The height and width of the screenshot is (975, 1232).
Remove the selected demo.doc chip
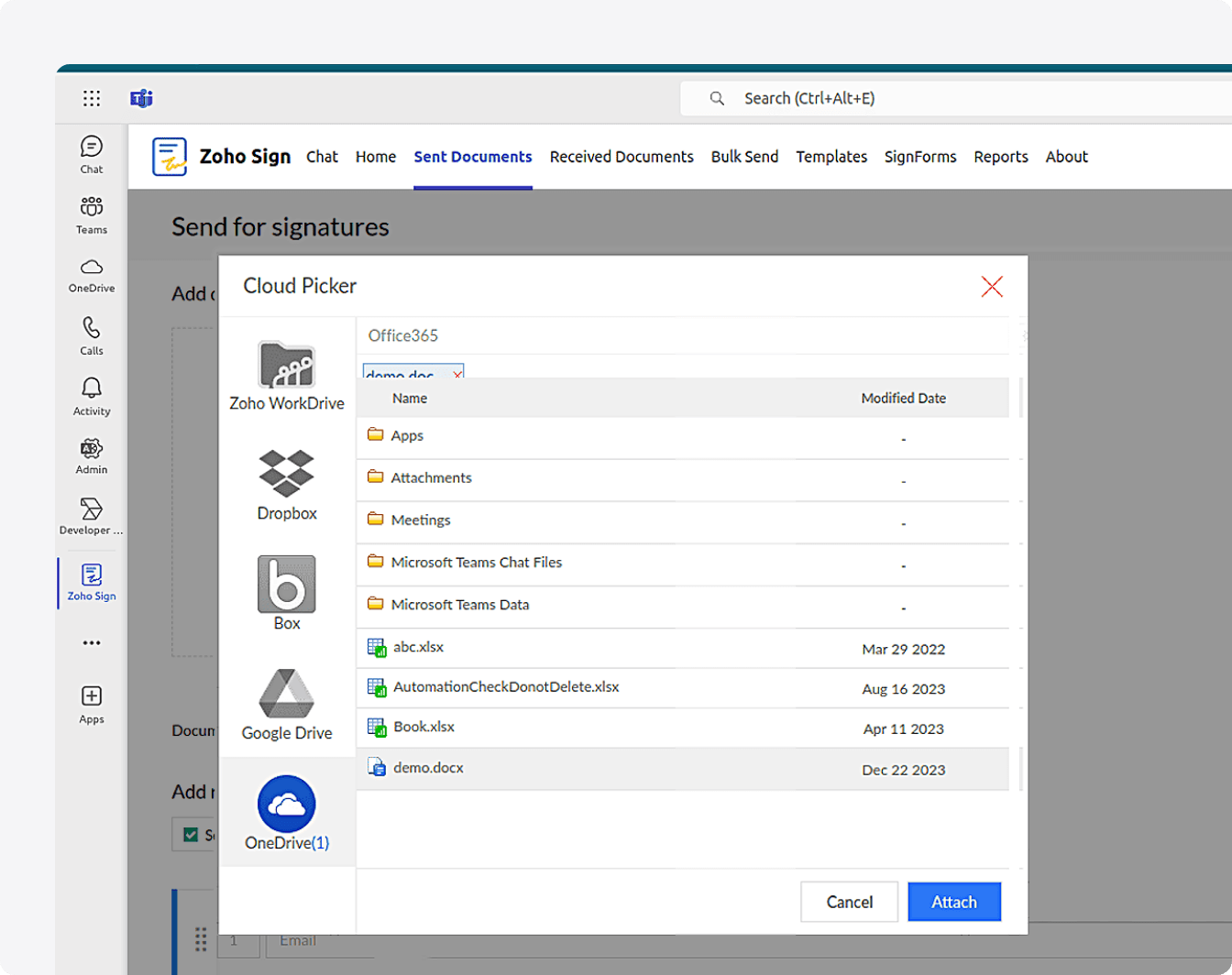tap(457, 375)
